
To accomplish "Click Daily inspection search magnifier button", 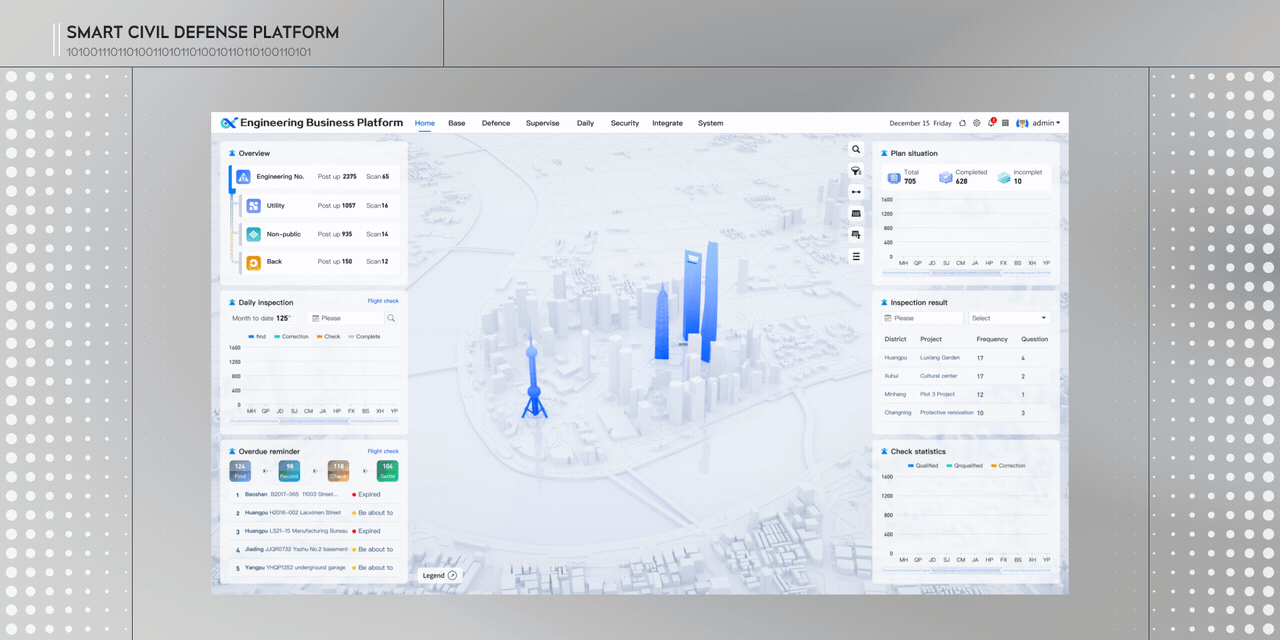I will (391, 318).
